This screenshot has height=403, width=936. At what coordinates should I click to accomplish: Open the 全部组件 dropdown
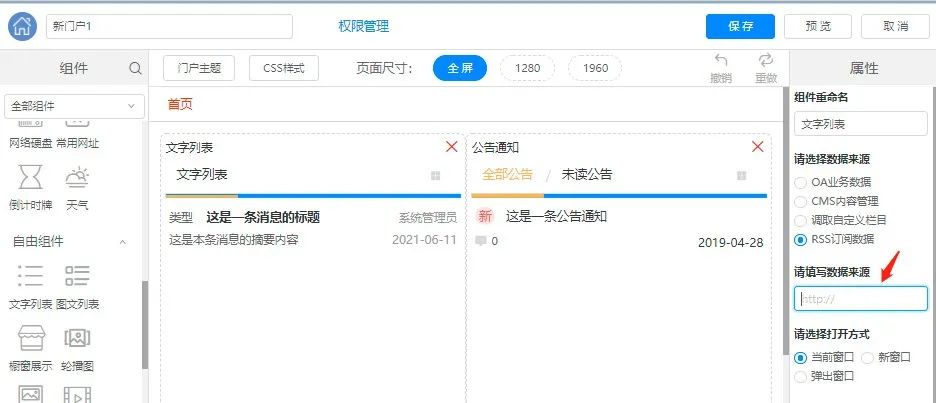[x=74, y=106]
